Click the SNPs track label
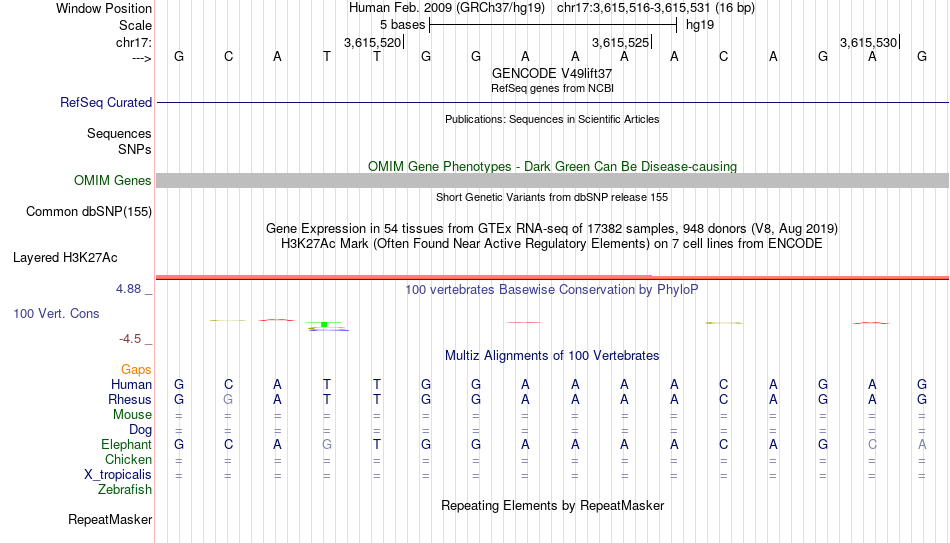Image resolution: width=950 pixels, height=543 pixels. (x=135, y=149)
